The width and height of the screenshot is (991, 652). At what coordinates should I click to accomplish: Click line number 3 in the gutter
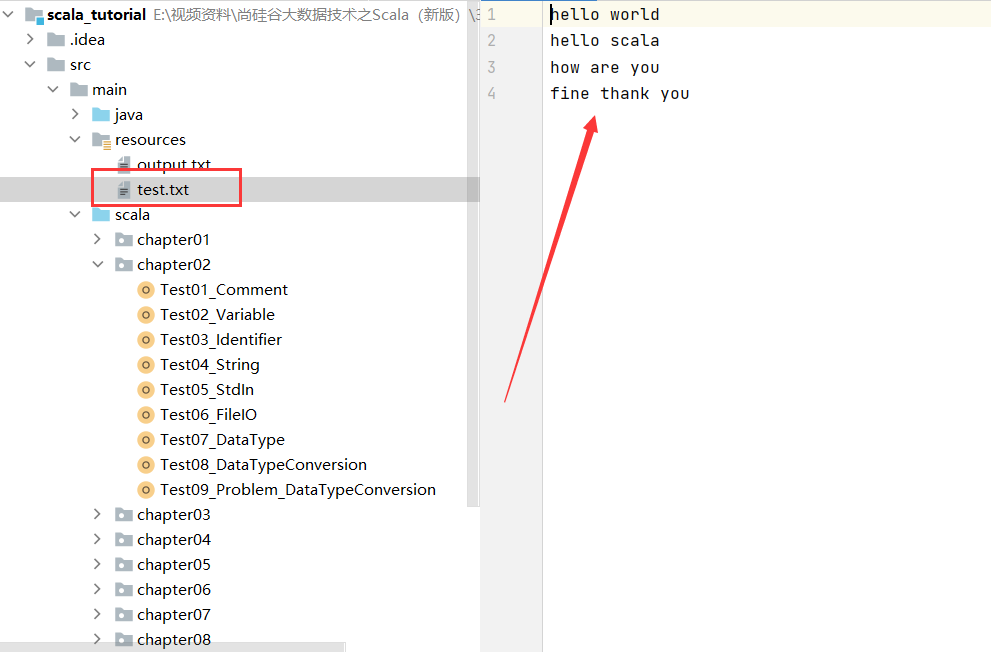click(491, 67)
